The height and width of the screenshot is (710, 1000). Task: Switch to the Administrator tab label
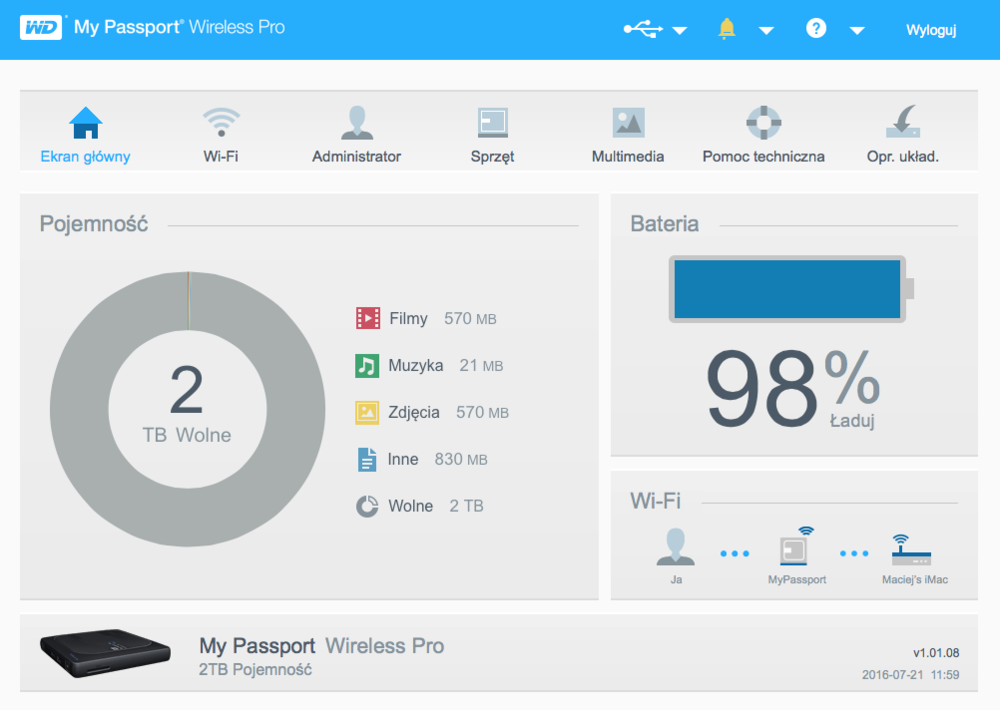tap(357, 156)
